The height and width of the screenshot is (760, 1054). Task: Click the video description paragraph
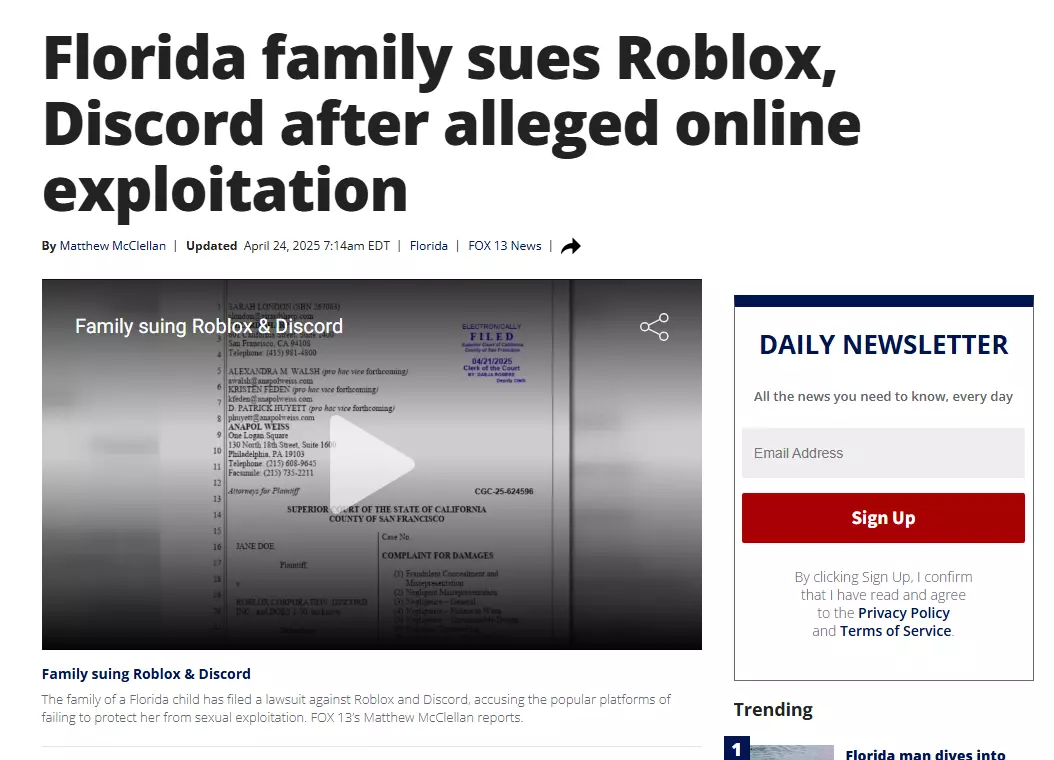pyautogui.click(x=356, y=708)
